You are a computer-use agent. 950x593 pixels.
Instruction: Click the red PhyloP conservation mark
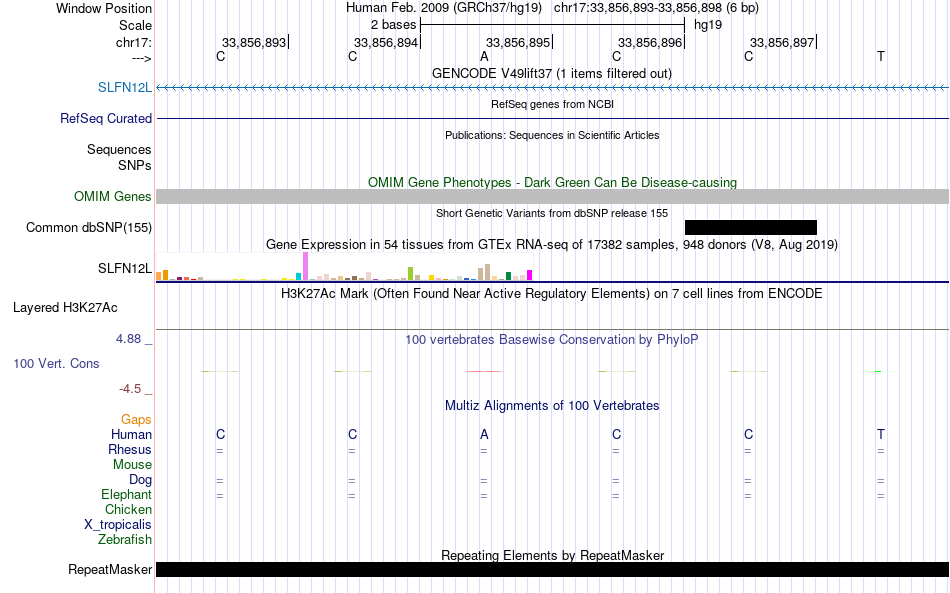tap(483, 371)
